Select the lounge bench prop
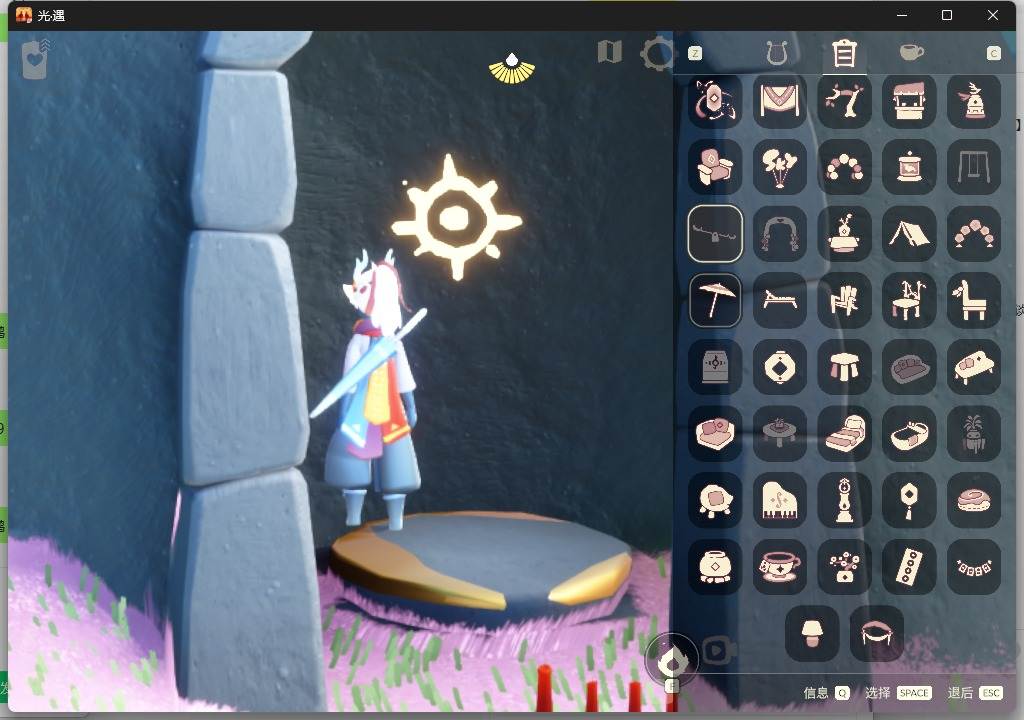1024x720 pixels. tap(780, 301)
